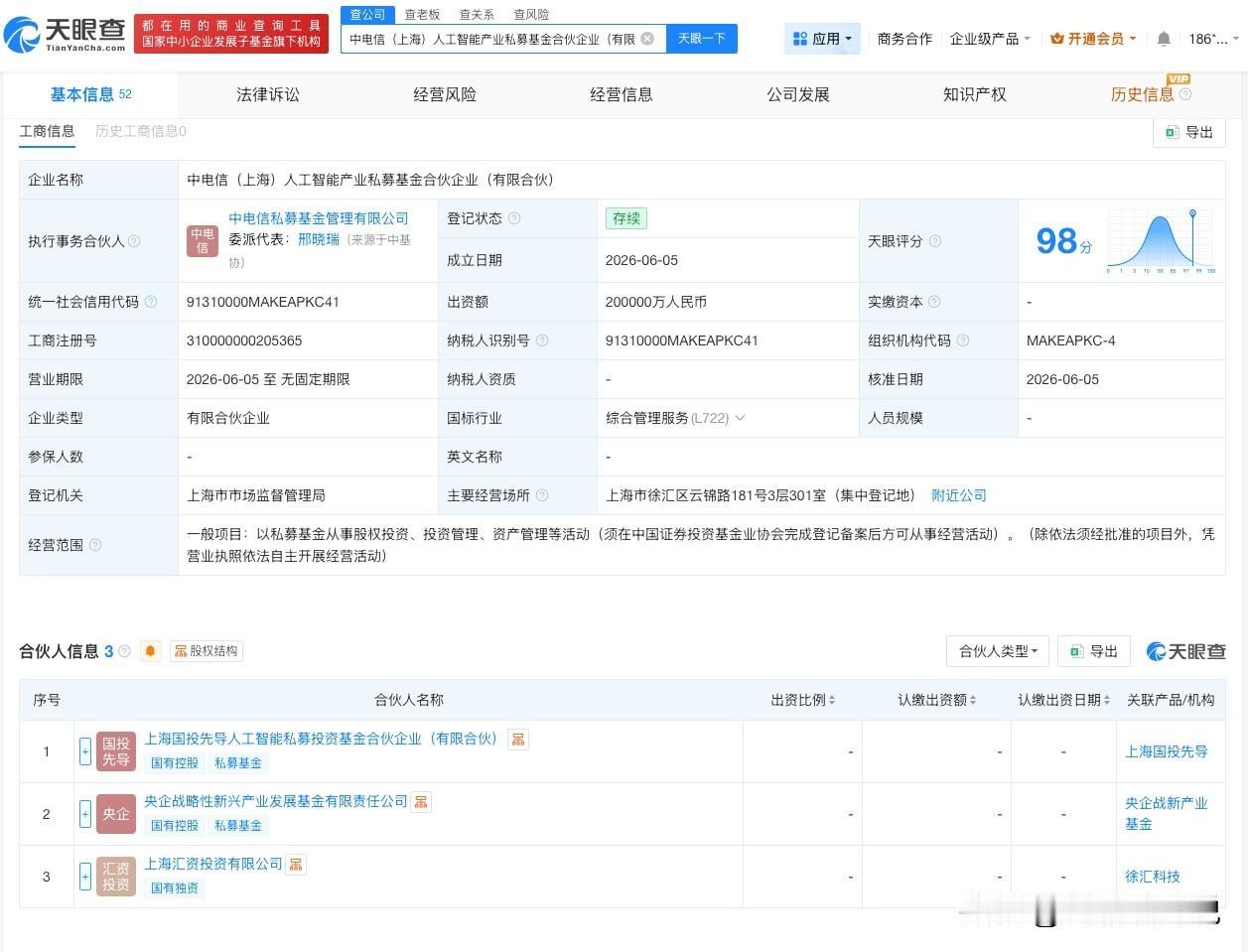Screen dimensions: 1248x952
Task: Export business info with top 导出 button
Action: [x=1189, y=132]
